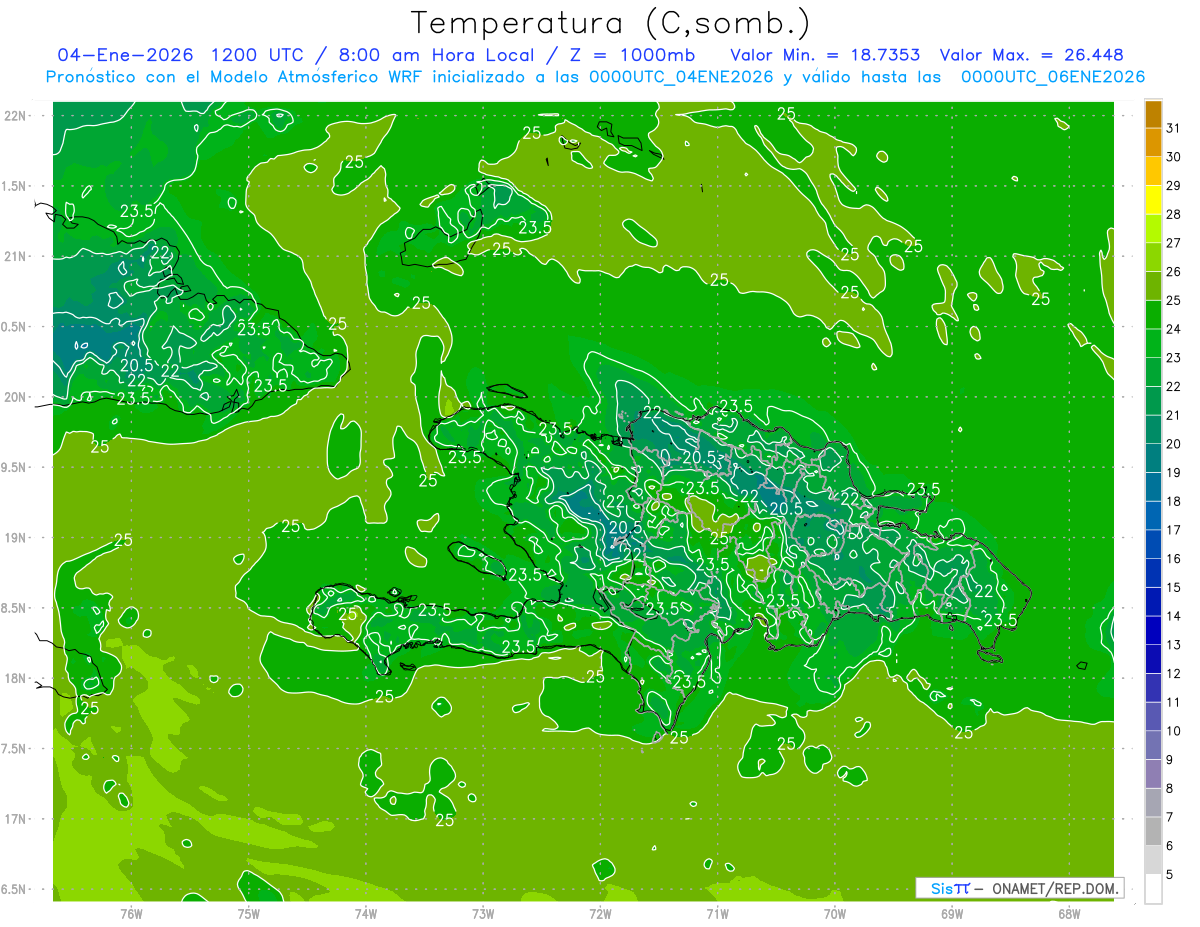Click the title "Temperatura (C,somb.)"
1200x927 pixels.
(611, 23)
